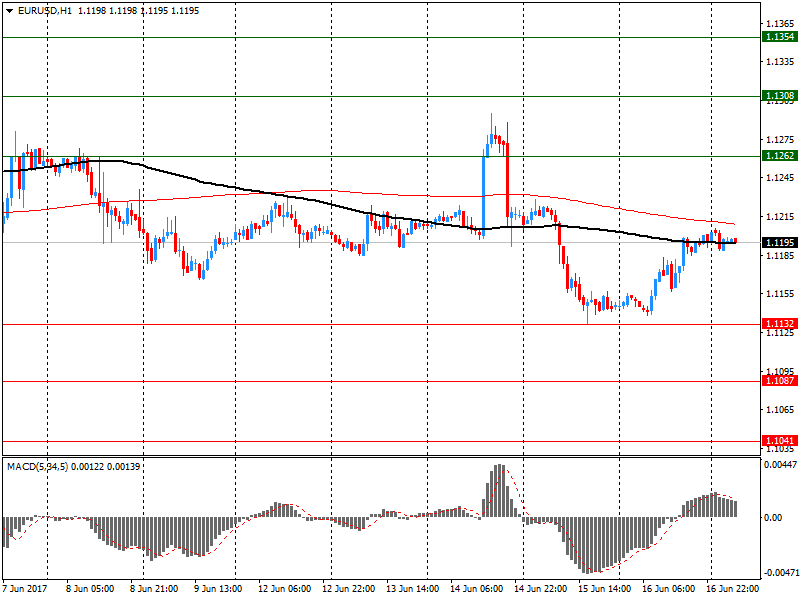800x600 pixels.
Task: Open the EURUSD,H1 chart dropdown arrow
Action: pos(9,11)
